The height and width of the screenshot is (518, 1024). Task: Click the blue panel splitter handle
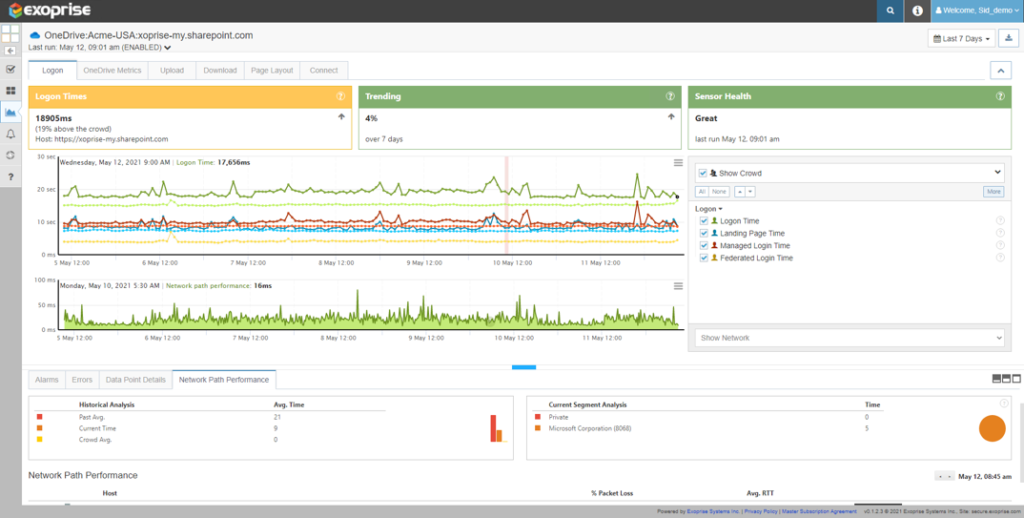point(524,367)
